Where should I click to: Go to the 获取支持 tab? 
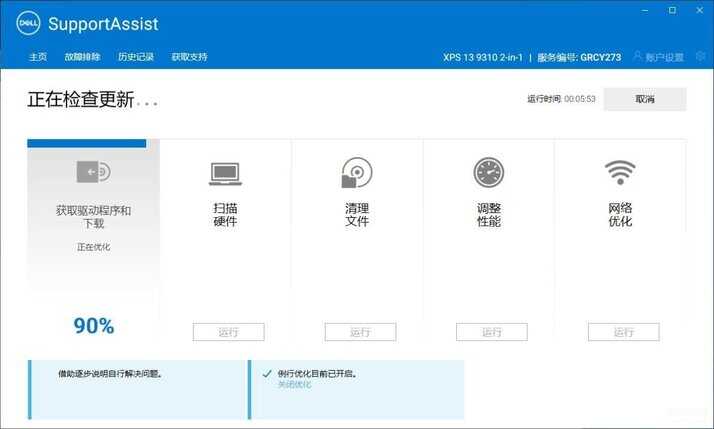coord(189,57)
